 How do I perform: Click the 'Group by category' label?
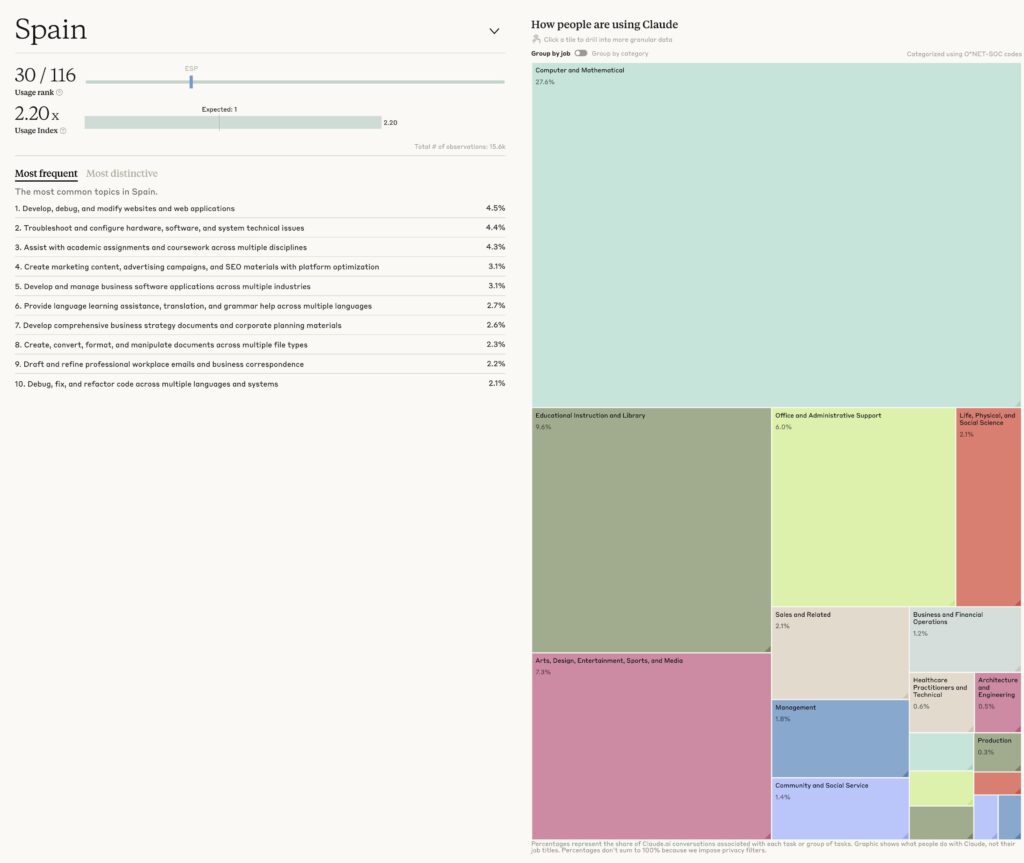pos(620,54)
